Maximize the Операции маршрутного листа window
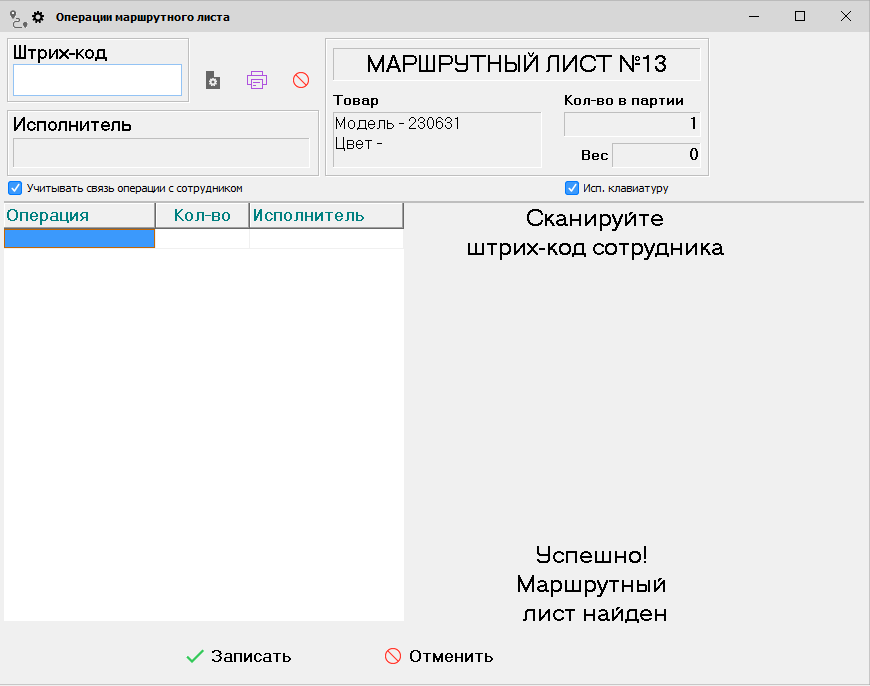 tap(800, 17)
